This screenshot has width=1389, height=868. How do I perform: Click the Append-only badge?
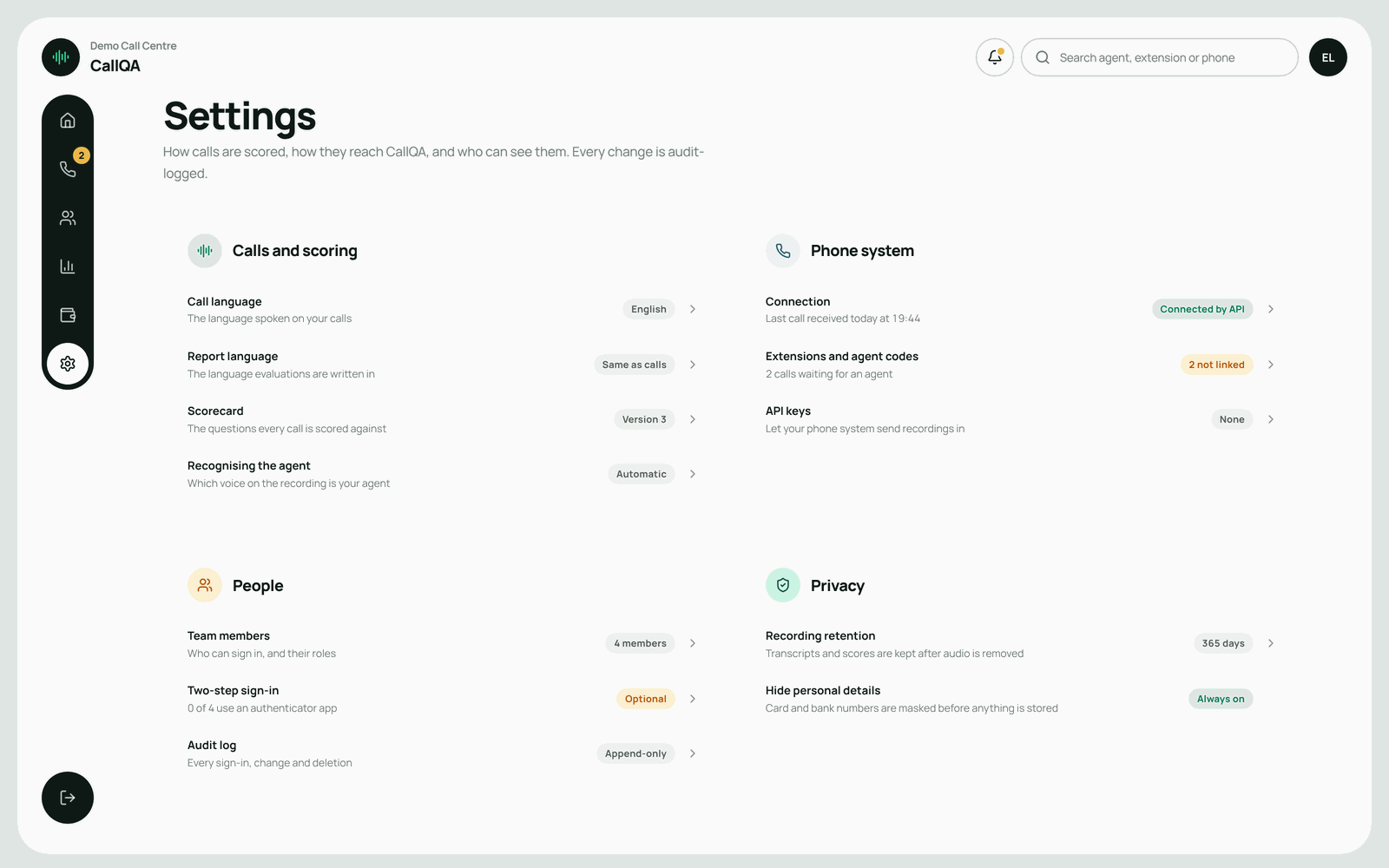[635, 753]
